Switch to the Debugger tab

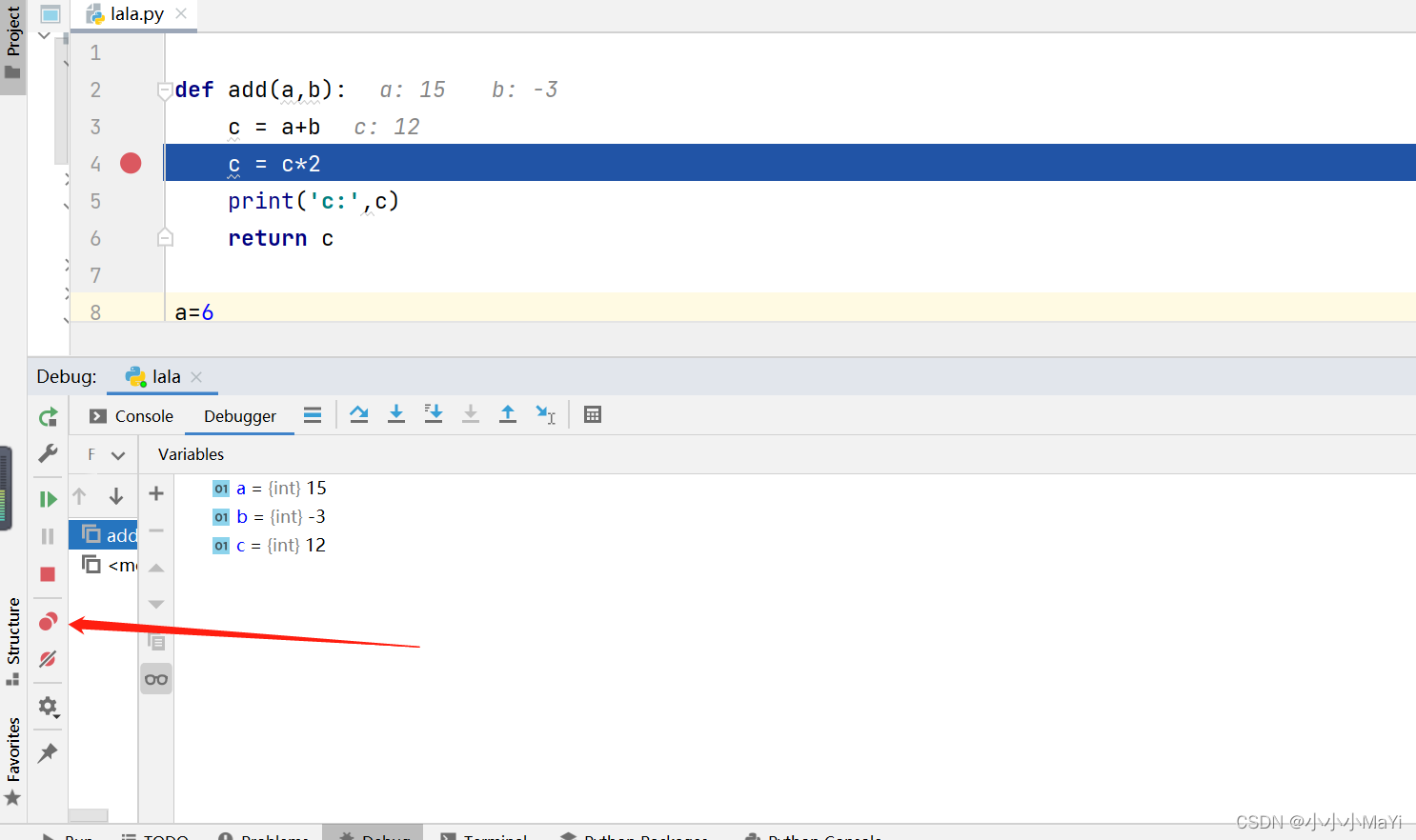240,416
